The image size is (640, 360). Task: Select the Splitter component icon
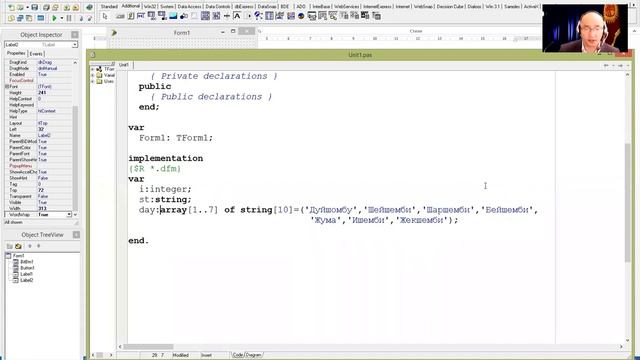tap(227, 16)
